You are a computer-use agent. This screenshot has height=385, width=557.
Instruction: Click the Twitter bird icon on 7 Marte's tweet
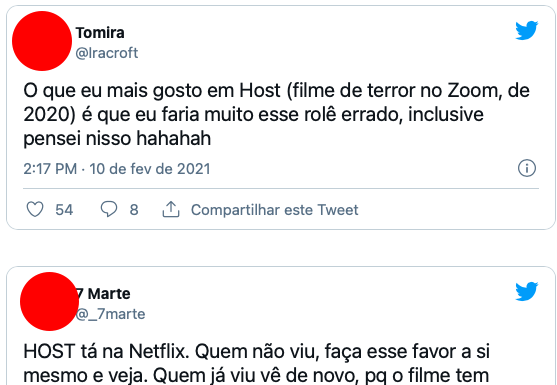point(526,291)
